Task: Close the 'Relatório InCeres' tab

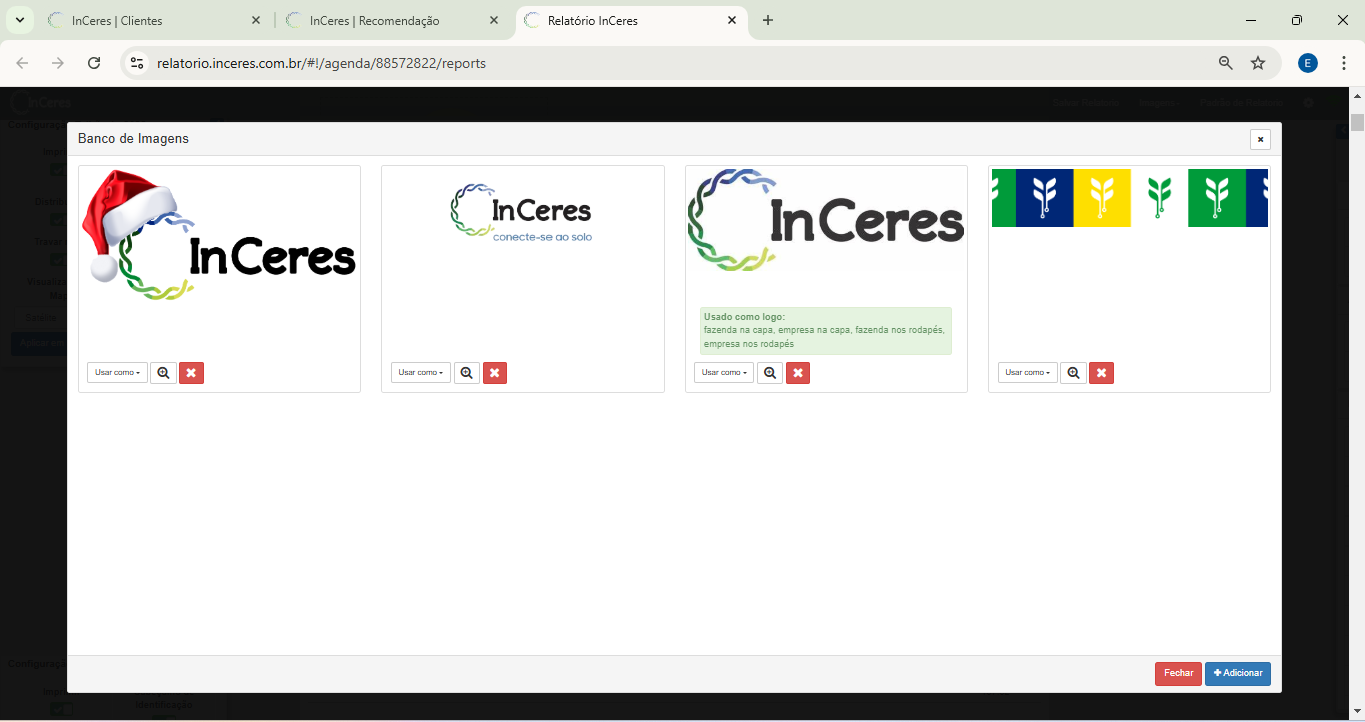Action: pos(732,20)
